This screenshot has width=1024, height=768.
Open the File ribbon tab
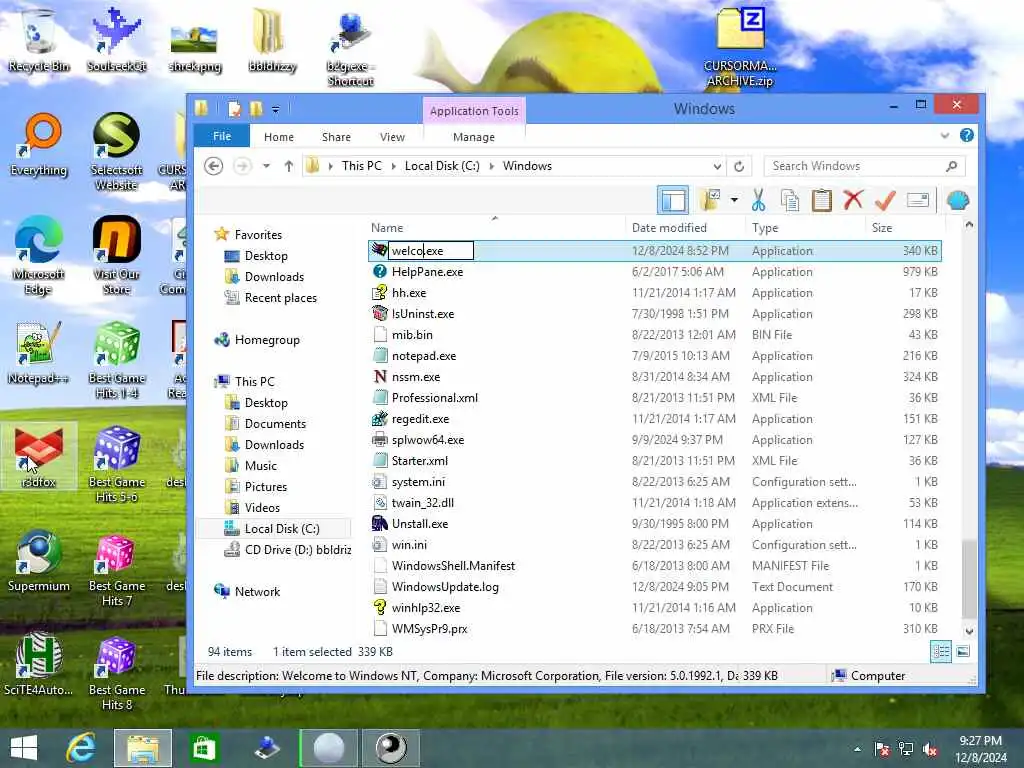click(222, 136)
